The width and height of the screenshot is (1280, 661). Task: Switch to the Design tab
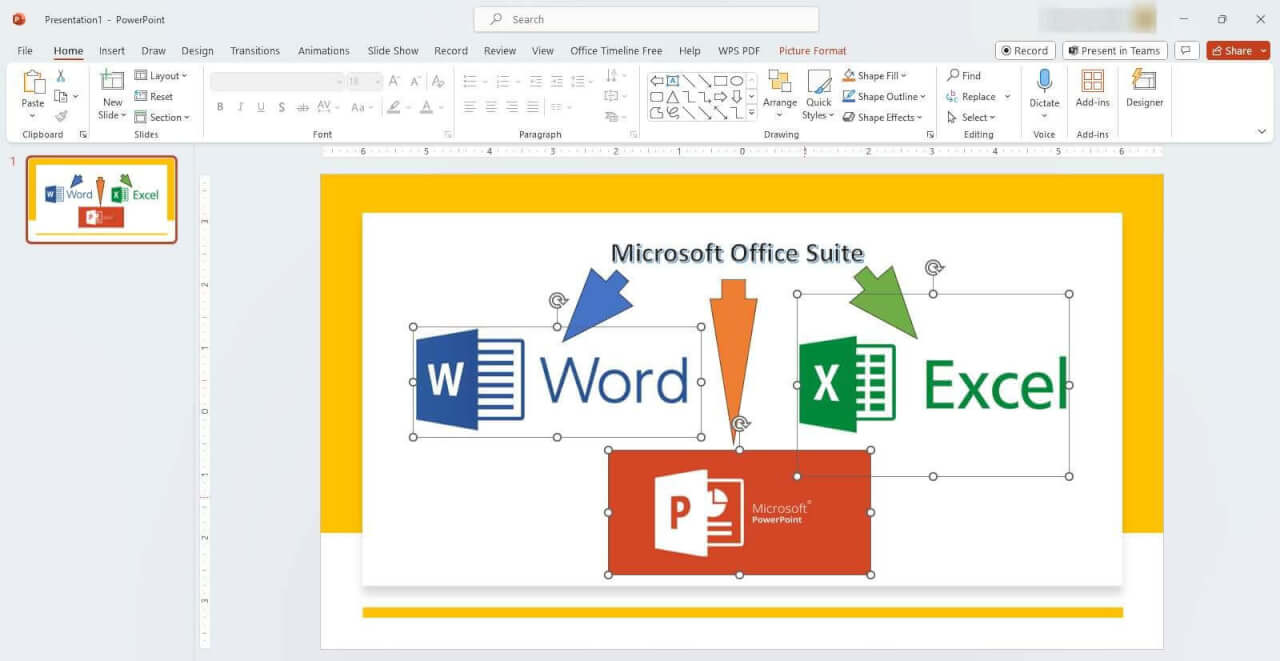pyautogui.click(x=197, y=51)
